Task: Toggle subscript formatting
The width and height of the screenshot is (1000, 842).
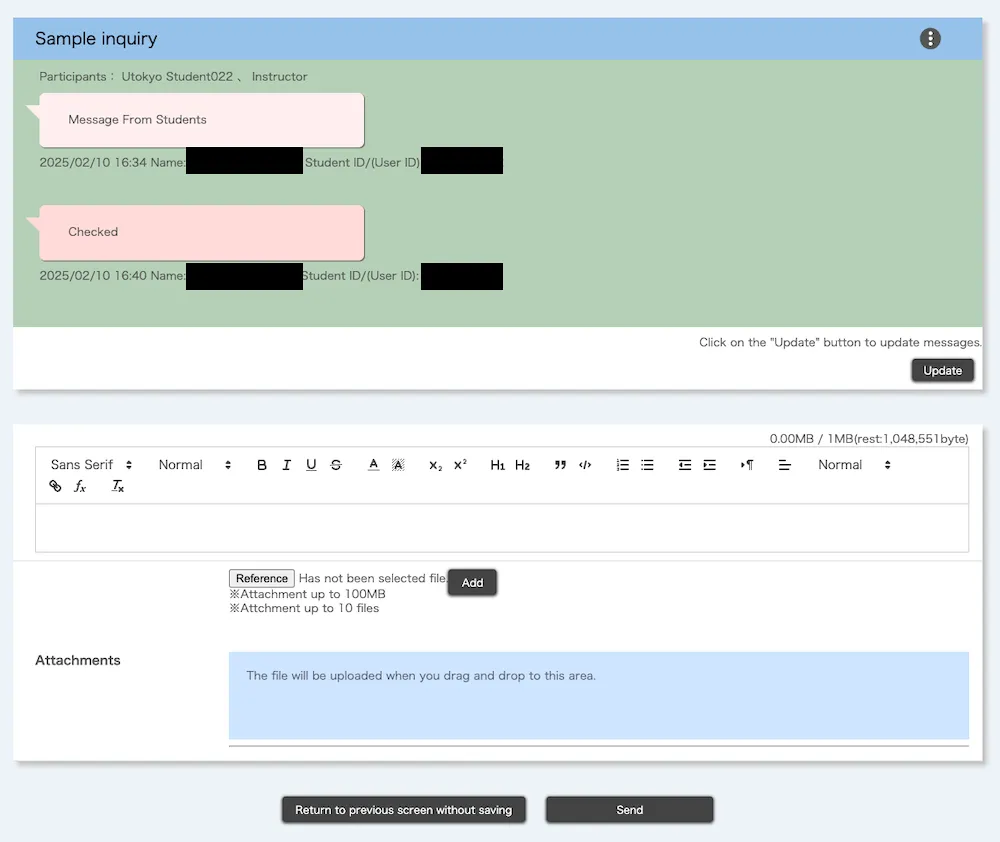Action: tap(435, 465)
